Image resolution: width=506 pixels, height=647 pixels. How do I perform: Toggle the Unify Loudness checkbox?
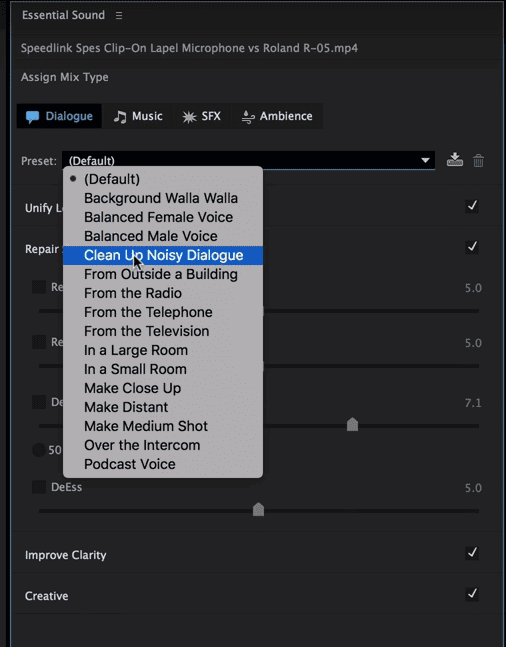pyautogui.click(x=472, y=206)
